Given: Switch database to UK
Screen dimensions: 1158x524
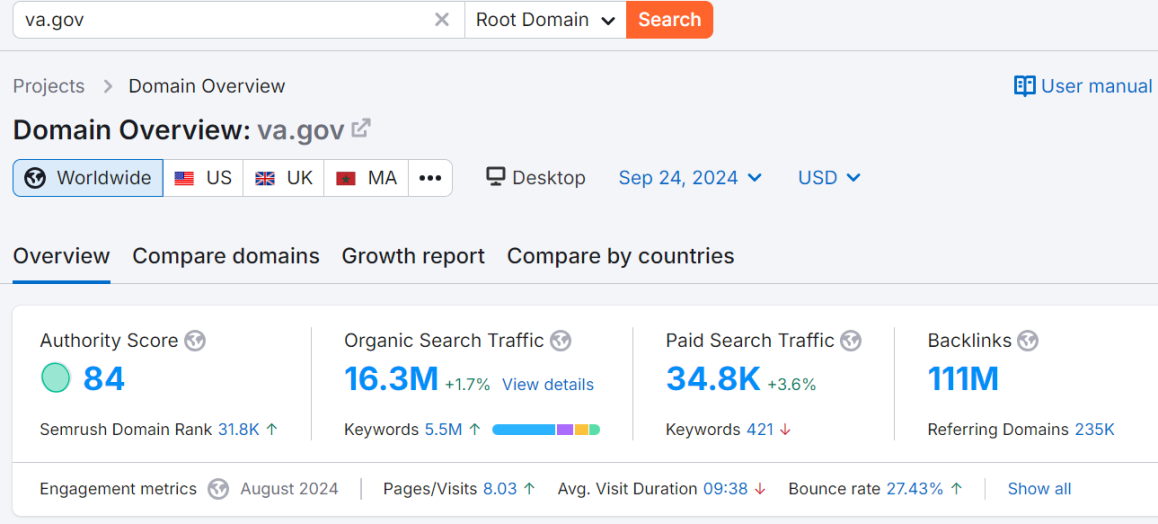Looking at the screenshot, I should tap(284, 178).
